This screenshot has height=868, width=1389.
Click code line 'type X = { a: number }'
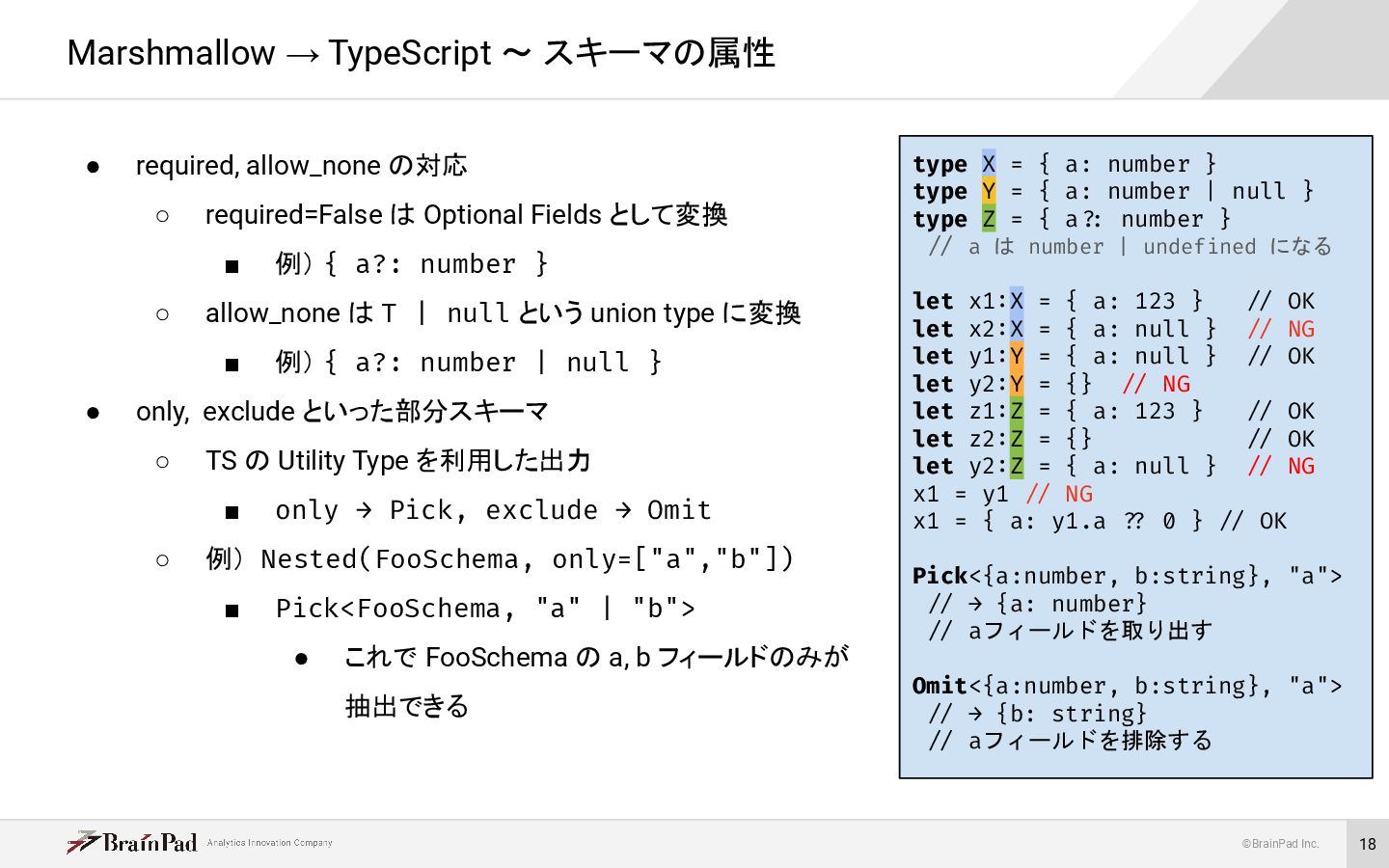1065,164
